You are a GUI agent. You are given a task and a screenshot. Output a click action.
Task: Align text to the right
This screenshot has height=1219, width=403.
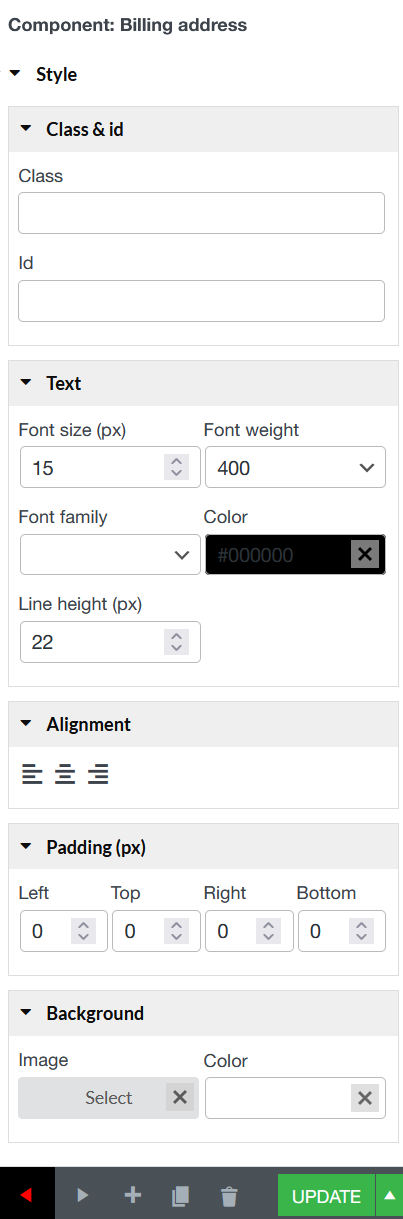[x=98, y=774]
